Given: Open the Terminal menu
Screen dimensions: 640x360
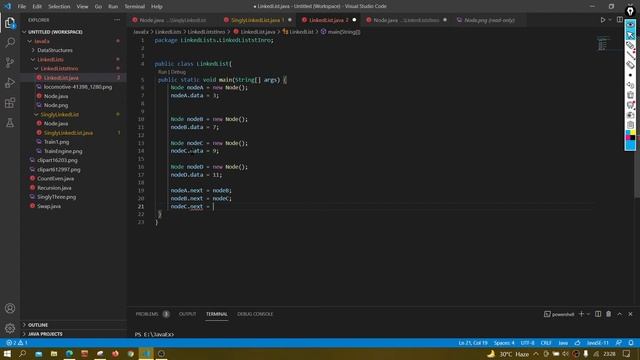Looking at the screenshot, I should pos(135,7).
